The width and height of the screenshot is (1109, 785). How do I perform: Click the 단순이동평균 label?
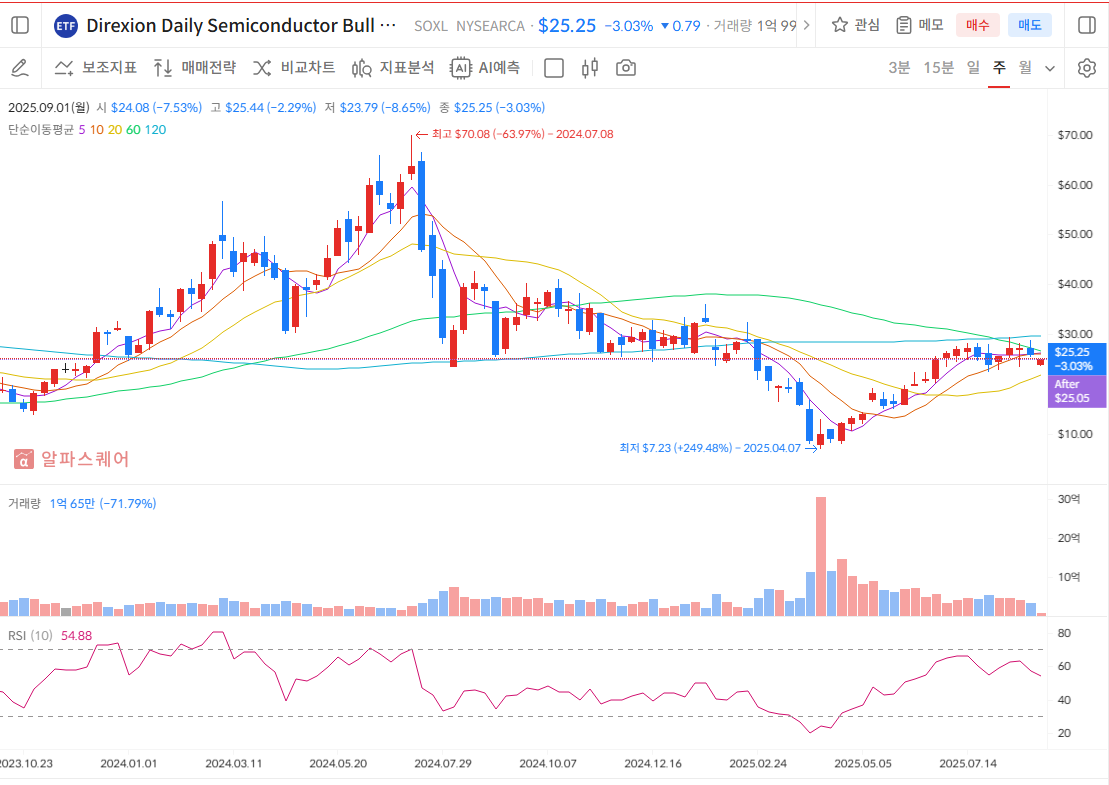tap(41, 130)
